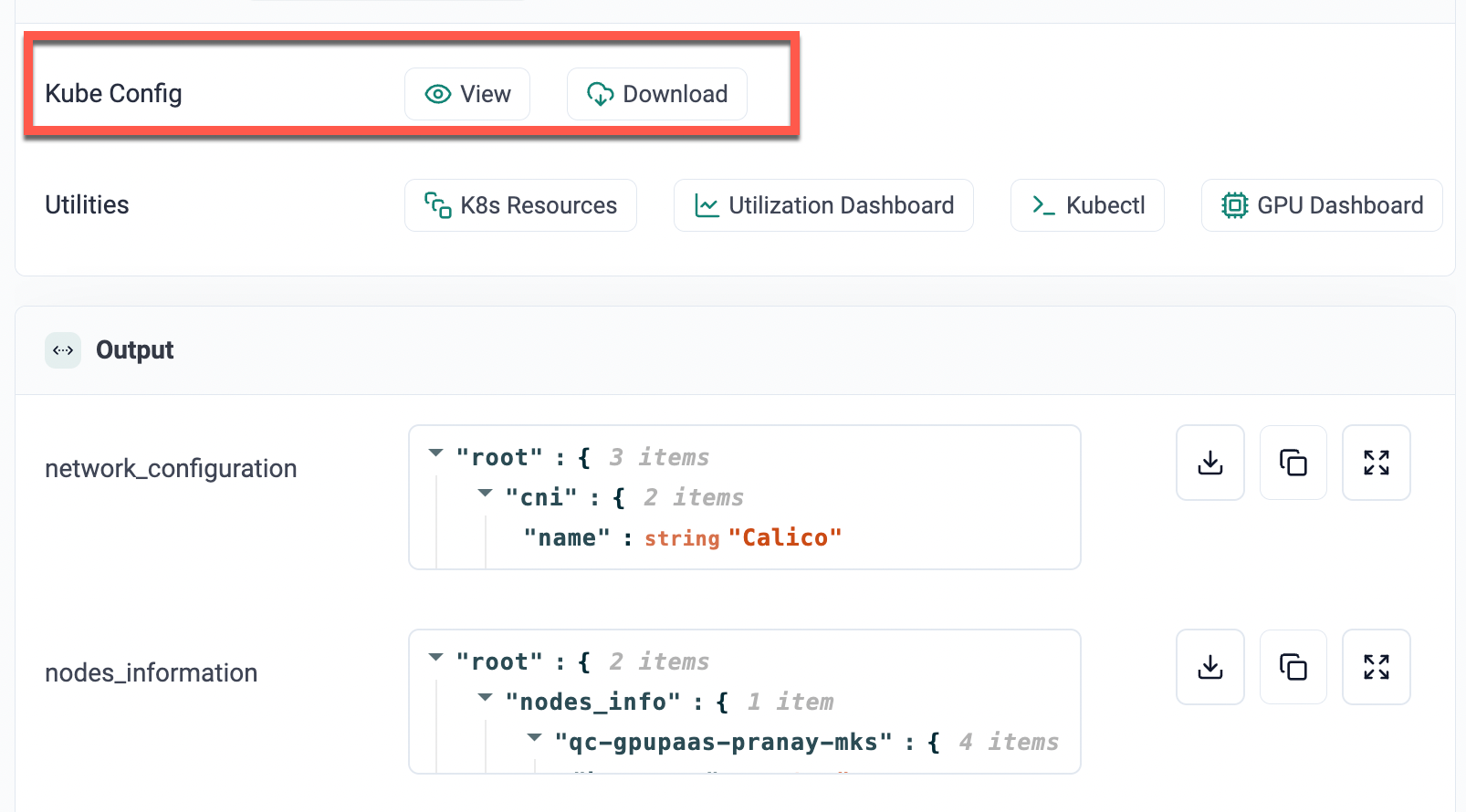Download the nodes_information output
Screen dimensions: 1466x812
(1209, 667)
